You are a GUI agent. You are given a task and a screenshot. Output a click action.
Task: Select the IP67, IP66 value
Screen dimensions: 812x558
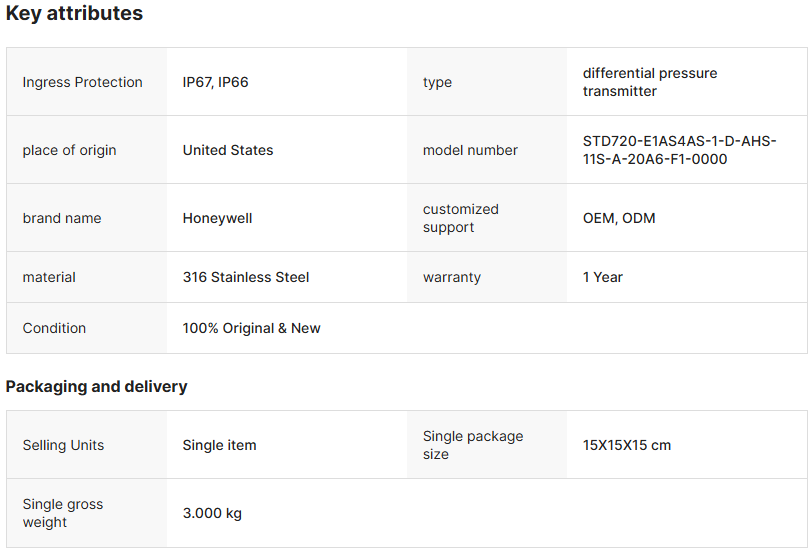(215, 82)
